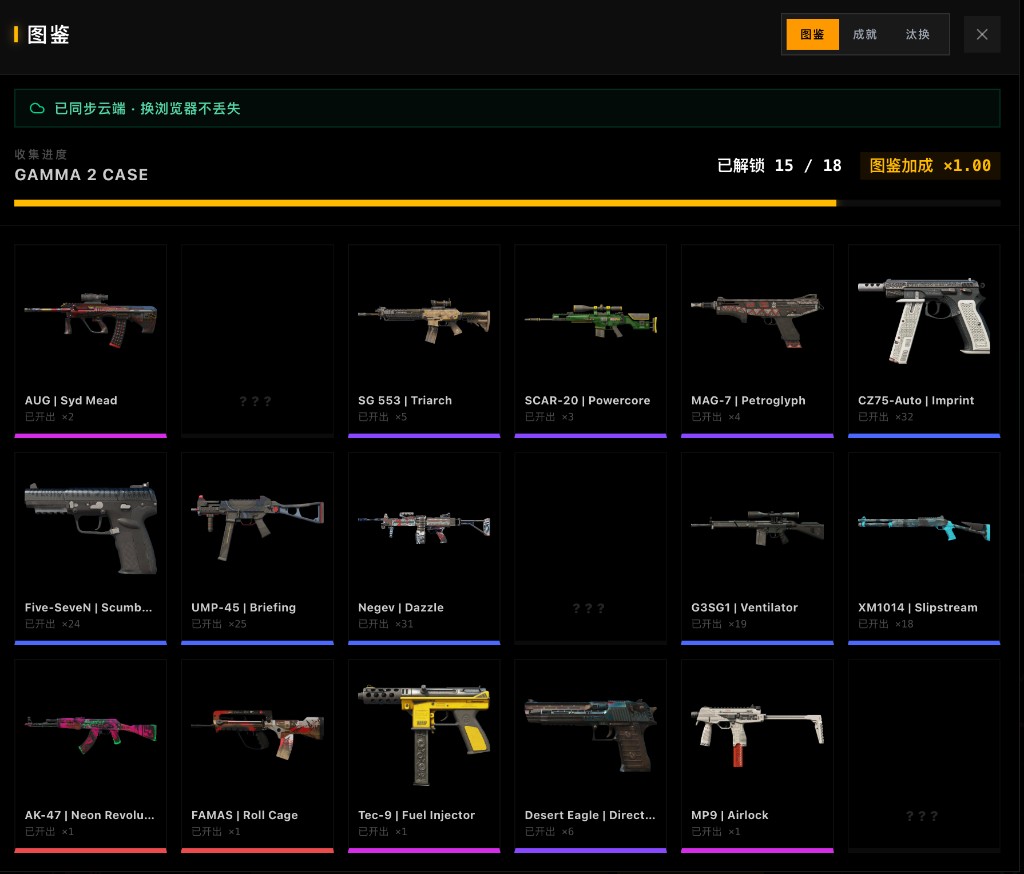The width and height of the screenshot is (1024, 874).
Task: Click the 已开出 ×24 count under Five-SeveN
Action: click(x=52, y=624)
